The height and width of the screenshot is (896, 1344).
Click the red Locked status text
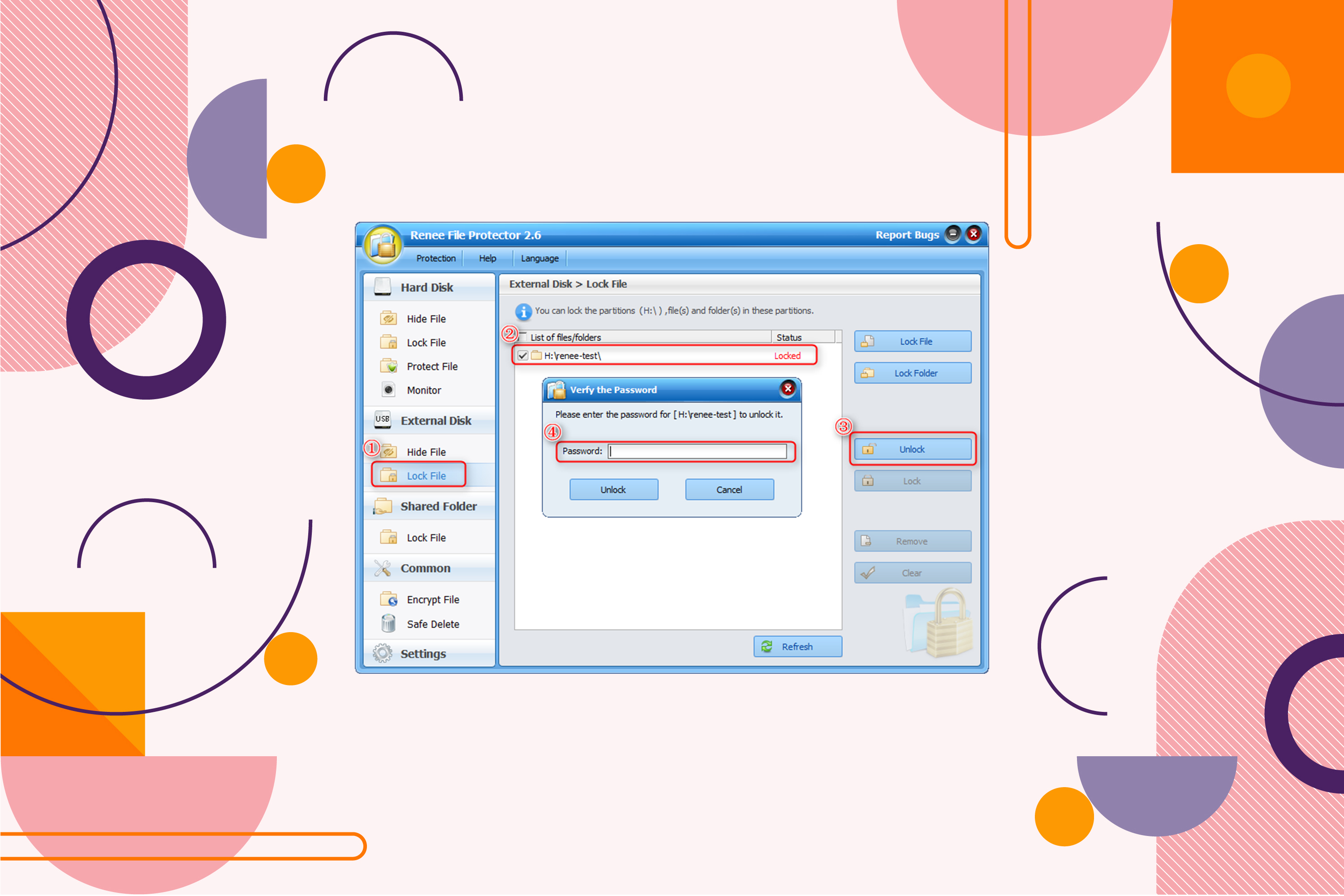[x=787, y=355]
